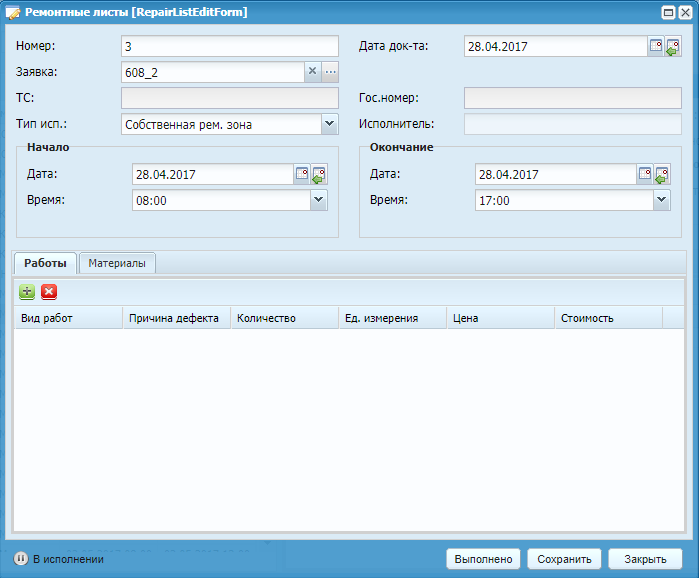699x578 pixels.
Task: Click the Гос.номер field
Action: coord(572,98)
